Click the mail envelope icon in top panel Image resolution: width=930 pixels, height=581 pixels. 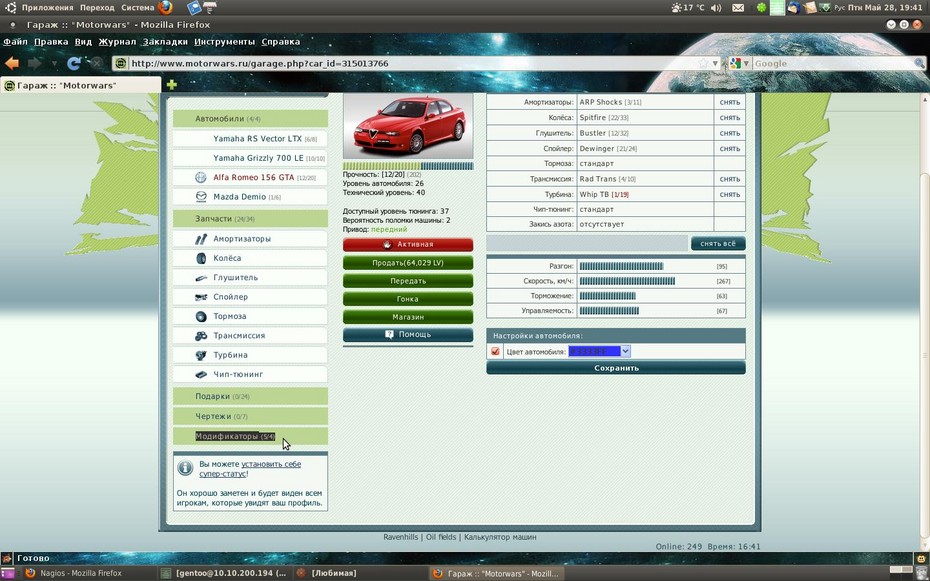point(738,8)
